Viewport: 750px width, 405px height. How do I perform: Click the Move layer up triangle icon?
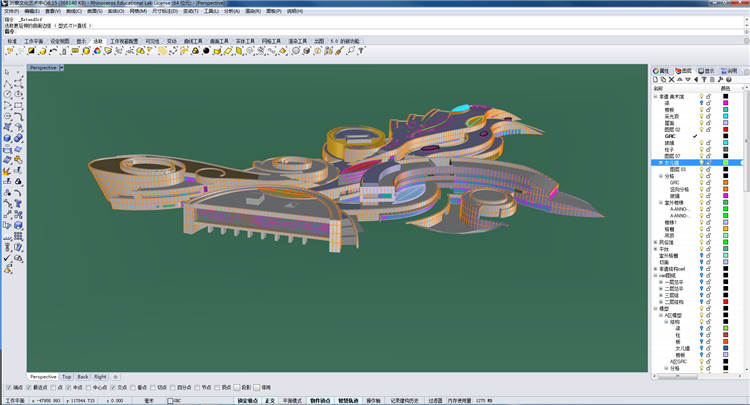tap(680, 79)
